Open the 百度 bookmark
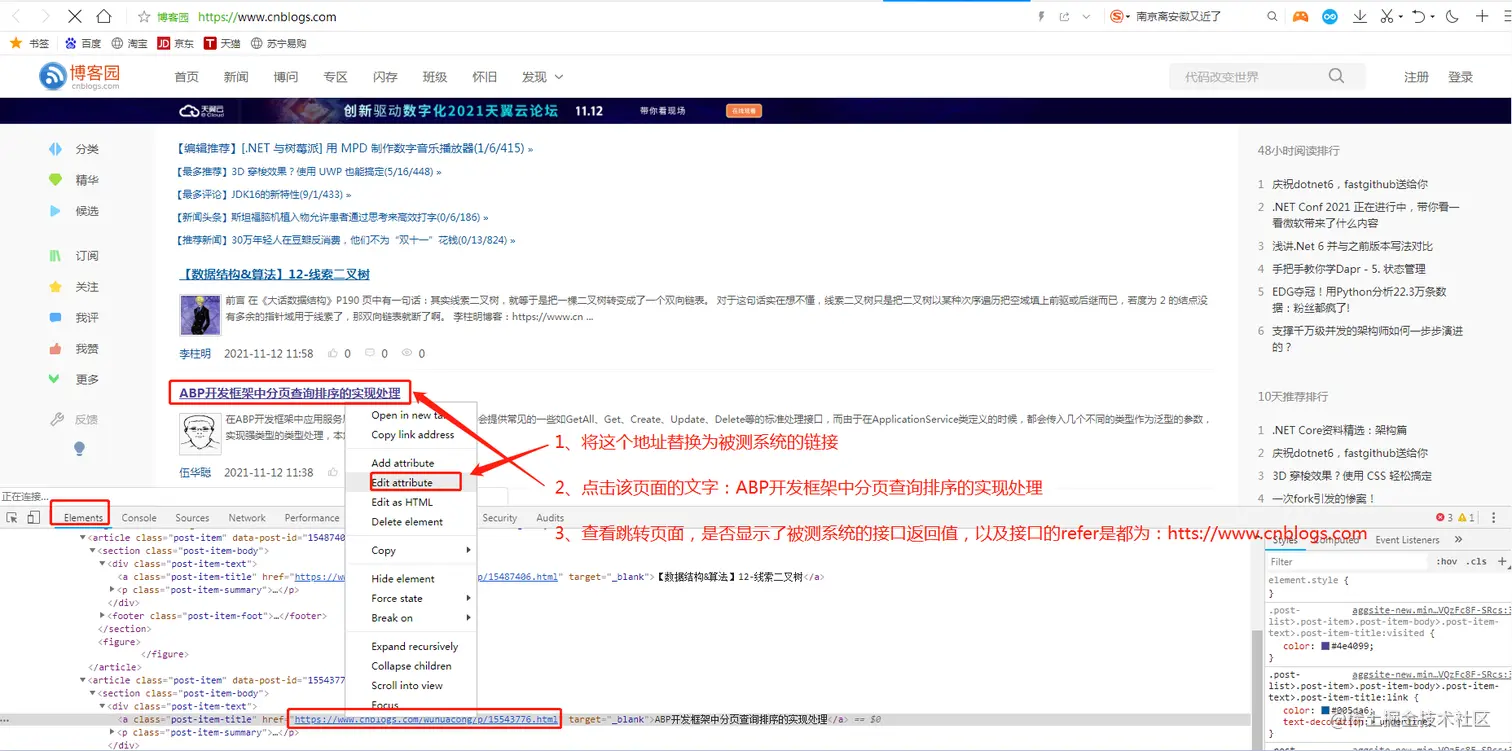 tap(83, 43)
